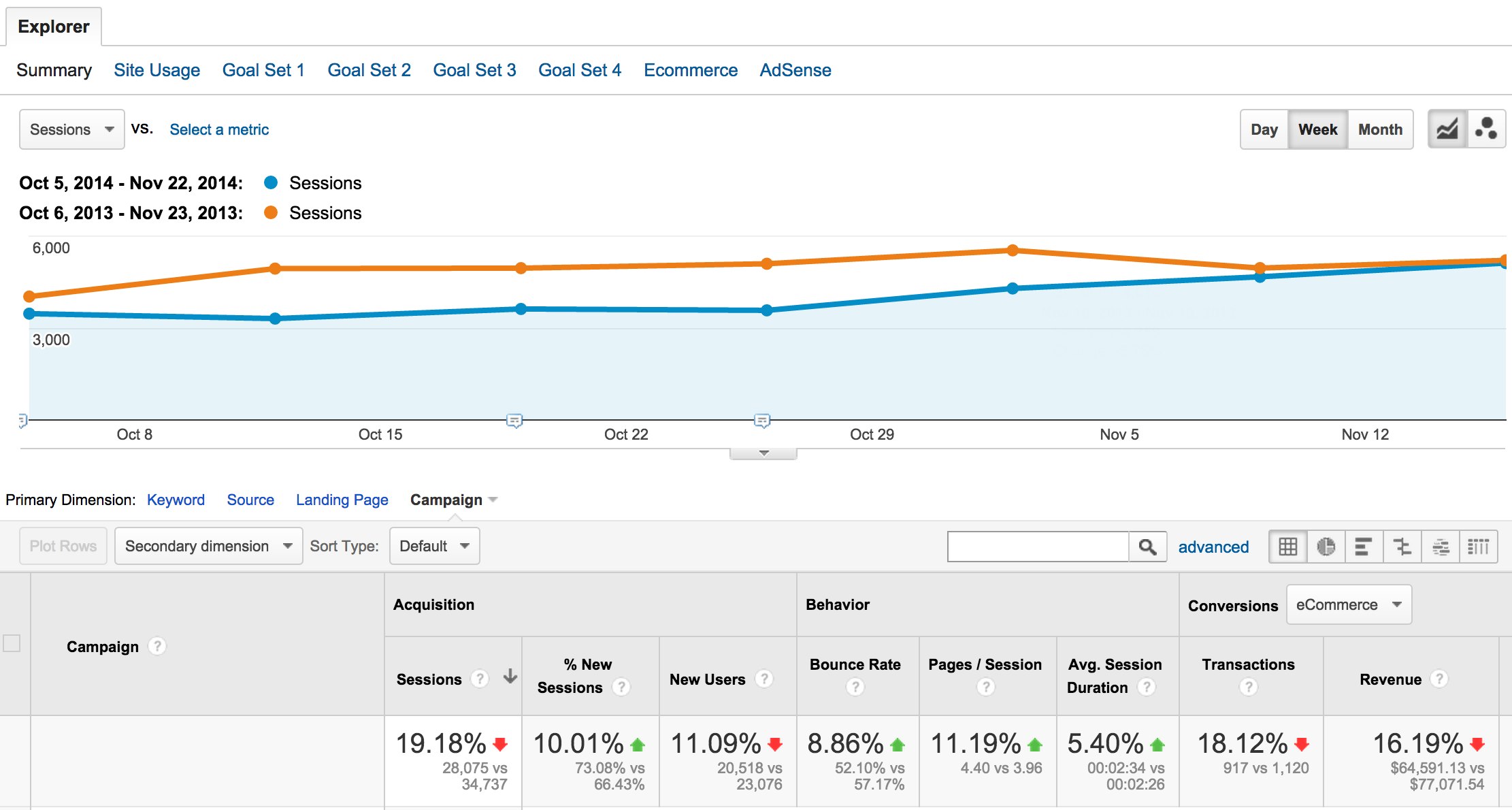Switch to line chart view icon

(x=1447, y=129)
